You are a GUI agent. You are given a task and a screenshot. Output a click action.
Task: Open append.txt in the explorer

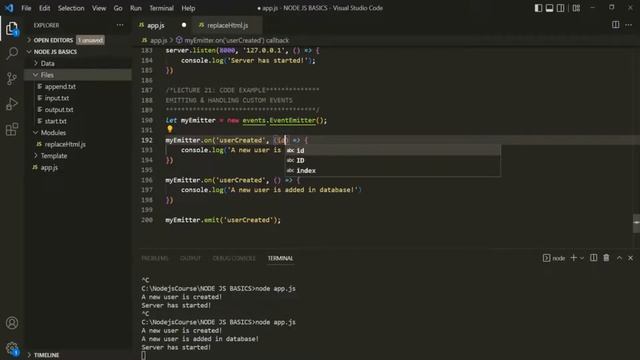coord(60,87)
